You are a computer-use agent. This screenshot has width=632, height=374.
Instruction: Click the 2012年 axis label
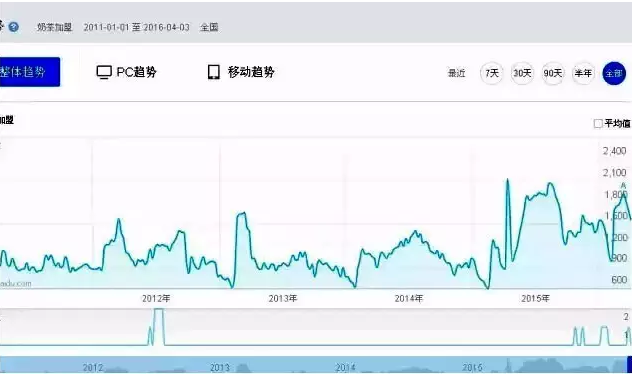(156, 298)
